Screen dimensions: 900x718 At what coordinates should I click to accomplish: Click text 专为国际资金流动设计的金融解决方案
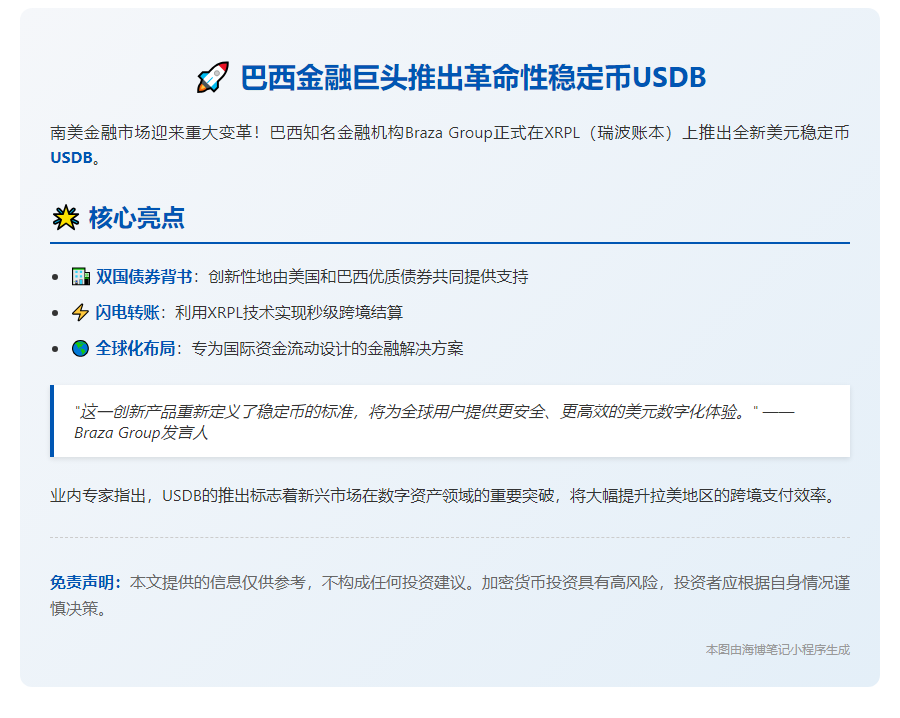tap(327, 348)
